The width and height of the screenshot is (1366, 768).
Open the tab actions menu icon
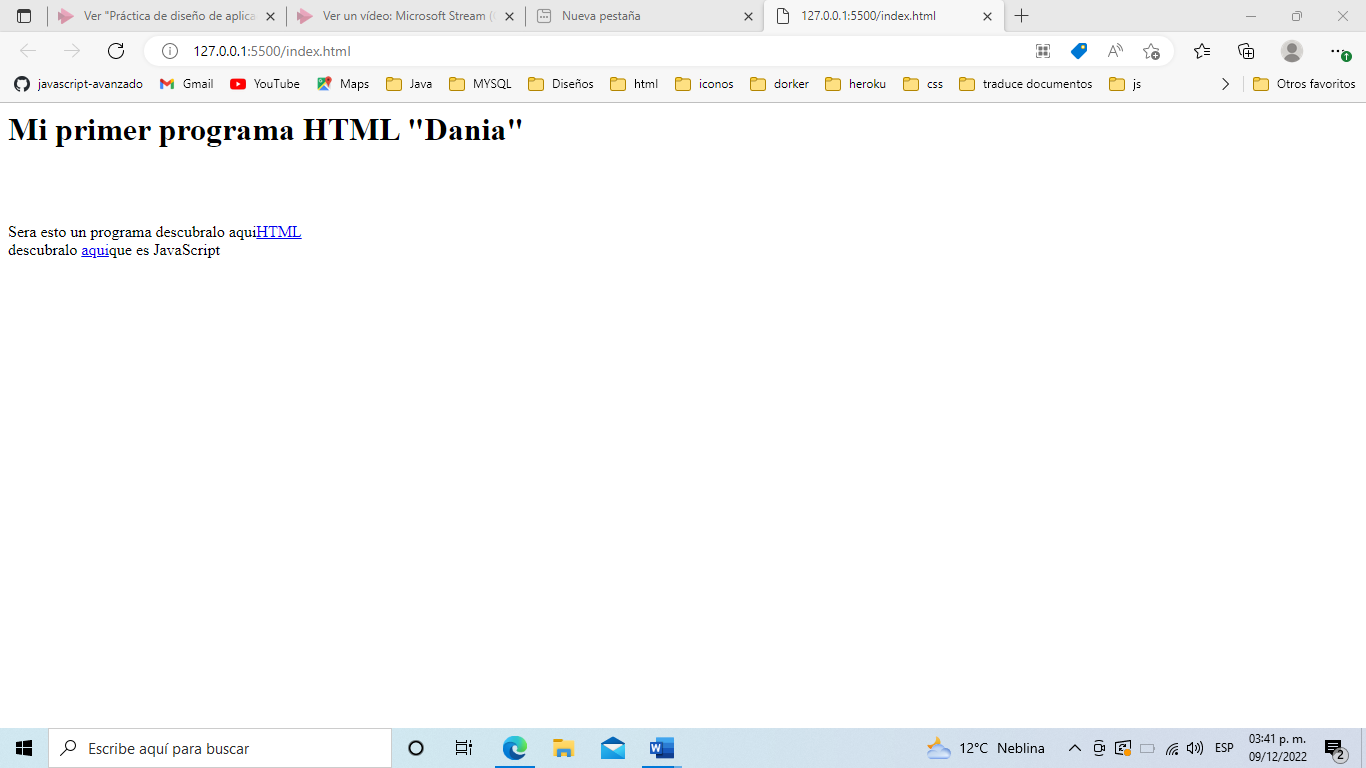pos(24,16)
